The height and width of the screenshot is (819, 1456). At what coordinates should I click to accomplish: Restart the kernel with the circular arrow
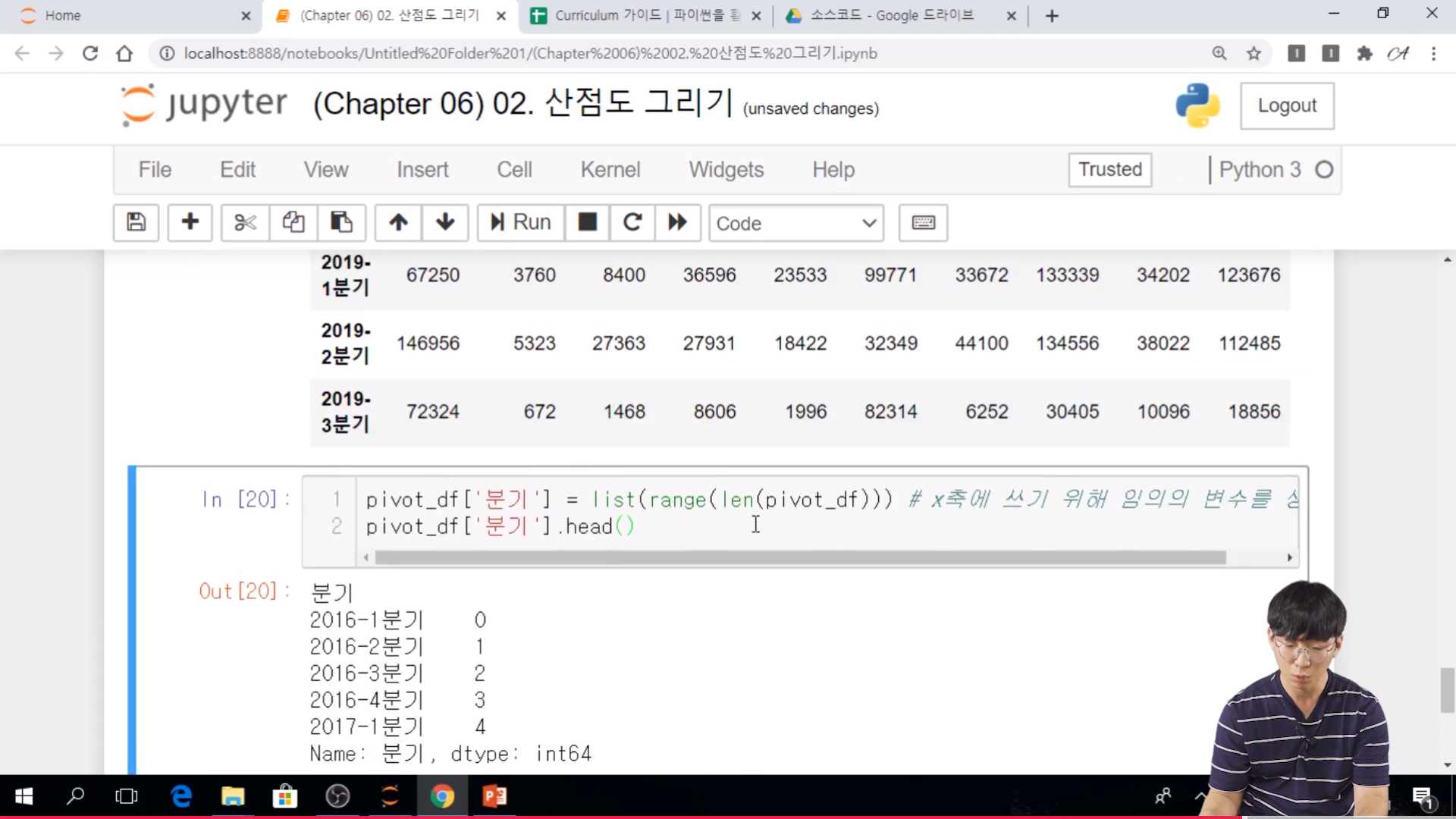[x=632, y=222]
